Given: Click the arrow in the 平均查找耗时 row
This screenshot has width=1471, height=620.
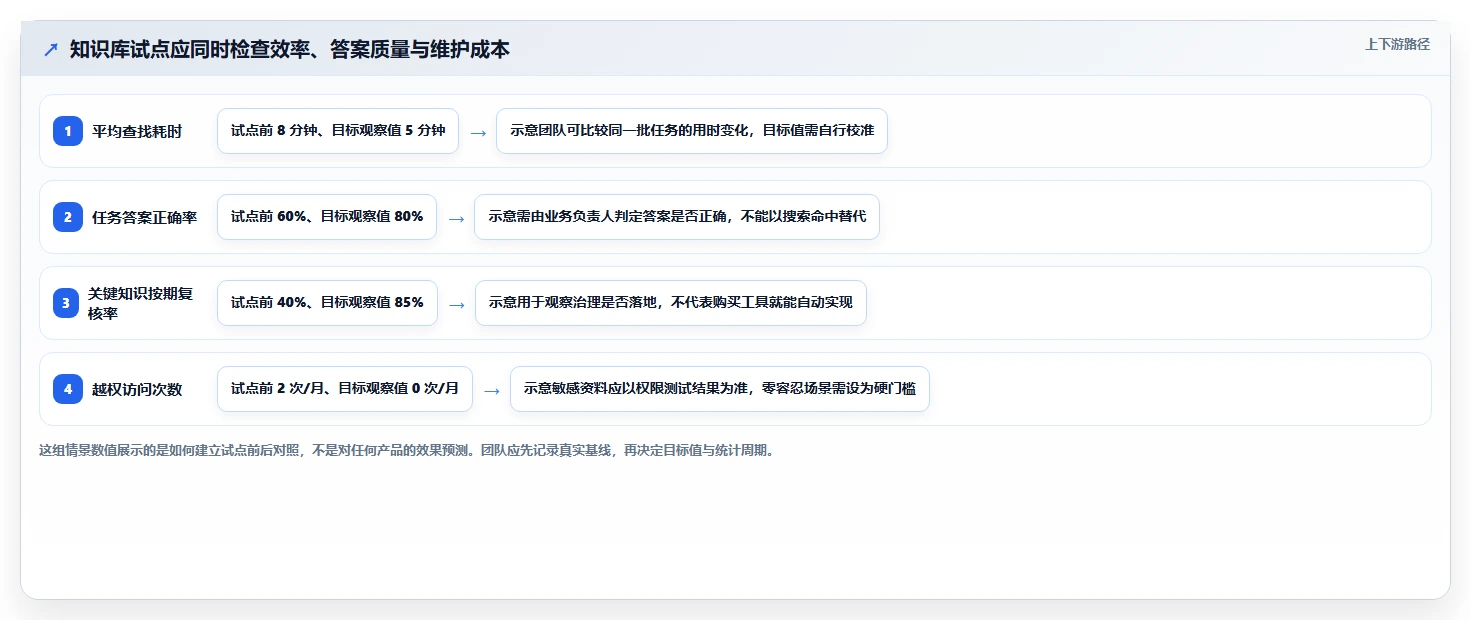Looking at the screenshot, I should (478, 132).
